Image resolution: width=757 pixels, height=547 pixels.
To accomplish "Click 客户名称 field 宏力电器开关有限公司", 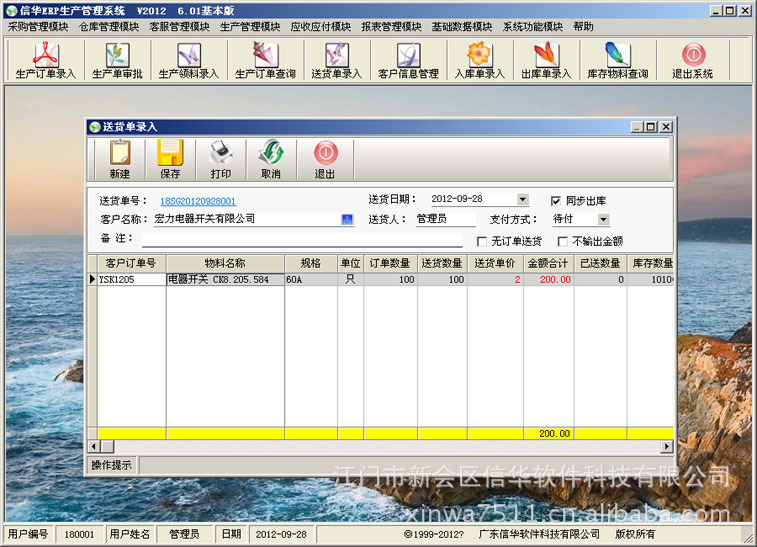I will pyautogui.click(x=247, y=219).
